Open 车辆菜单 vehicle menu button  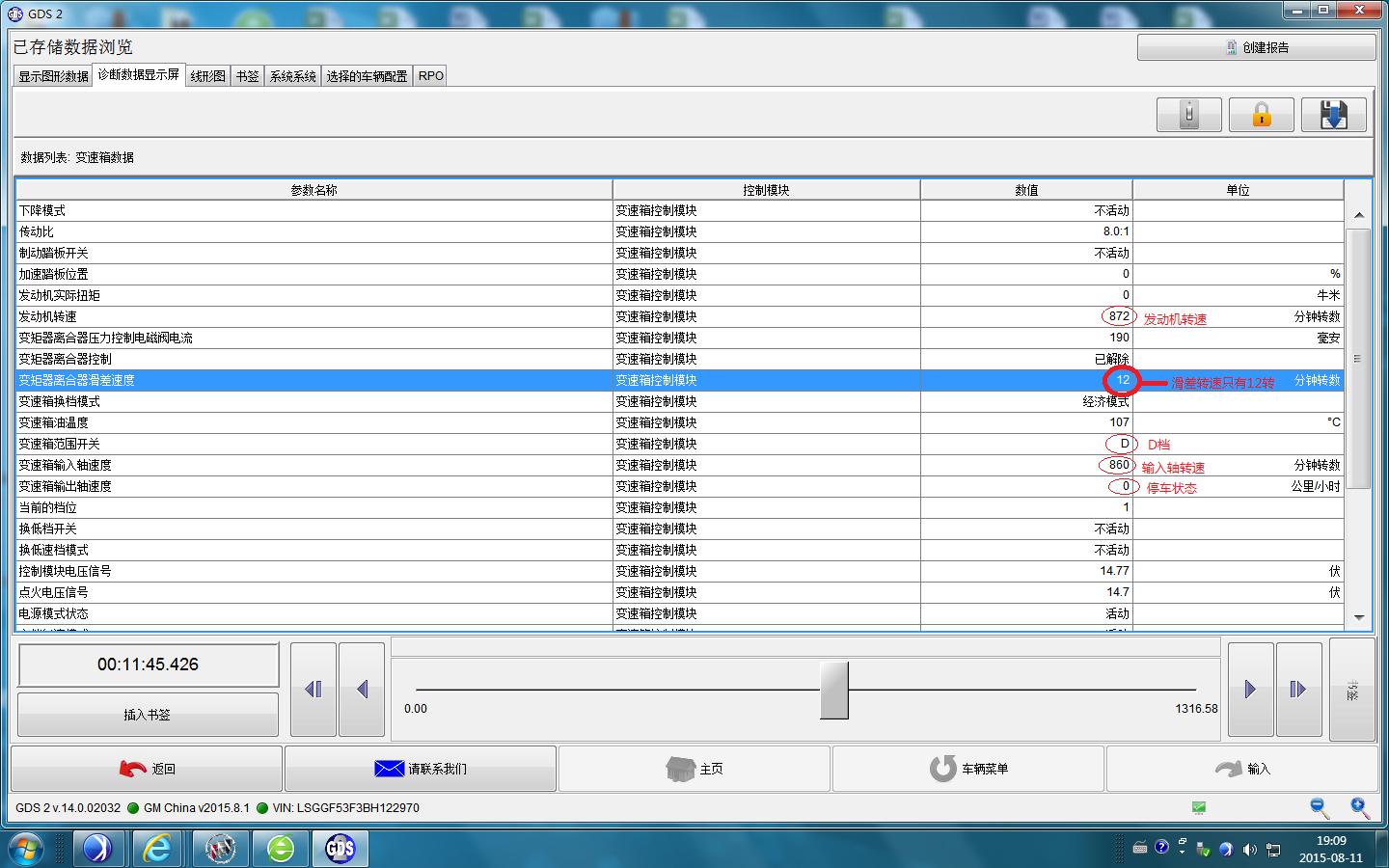click(968, 769)
